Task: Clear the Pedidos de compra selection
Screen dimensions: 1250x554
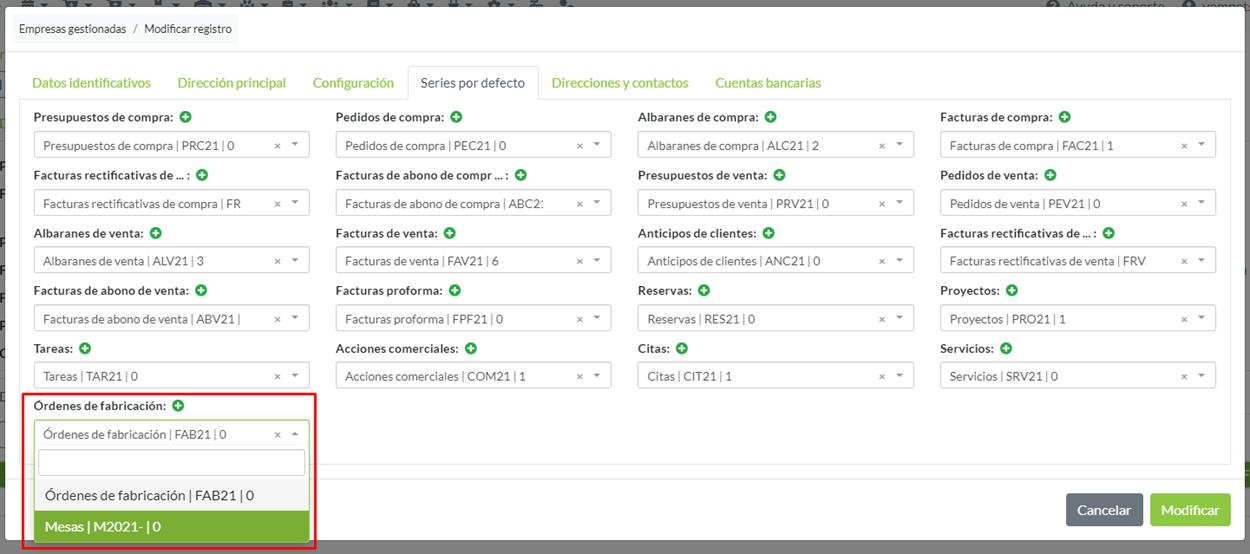Action: pos(580,146)
